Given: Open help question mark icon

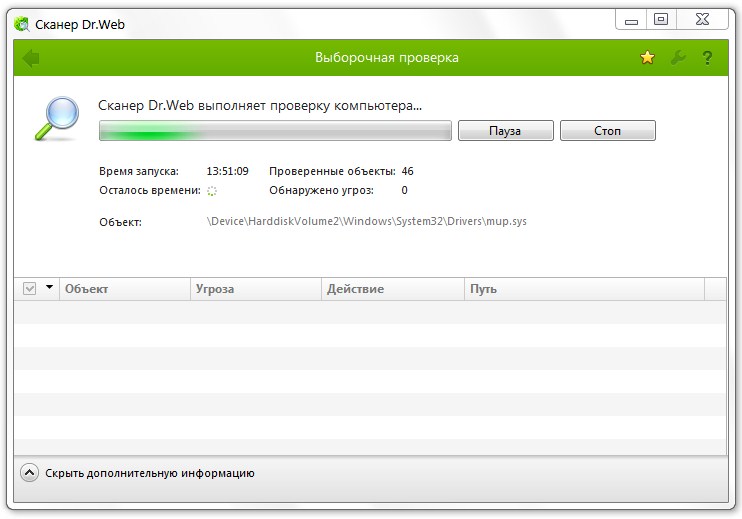Looking at the screenshot, I should [707, 58].
